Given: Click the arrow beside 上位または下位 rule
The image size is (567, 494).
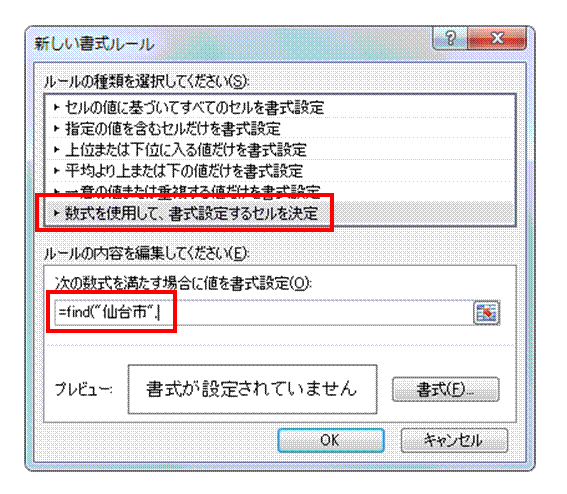Looking at the screenshot, I should click(x=56, y=149).
